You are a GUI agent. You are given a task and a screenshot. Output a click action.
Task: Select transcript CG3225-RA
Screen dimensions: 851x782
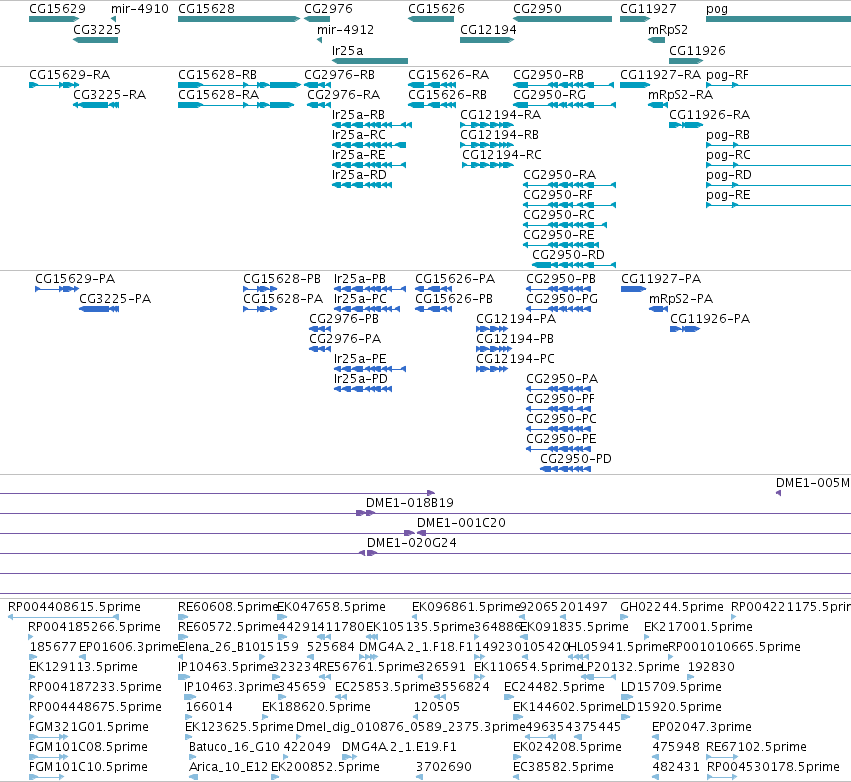[x=96, y=105]
